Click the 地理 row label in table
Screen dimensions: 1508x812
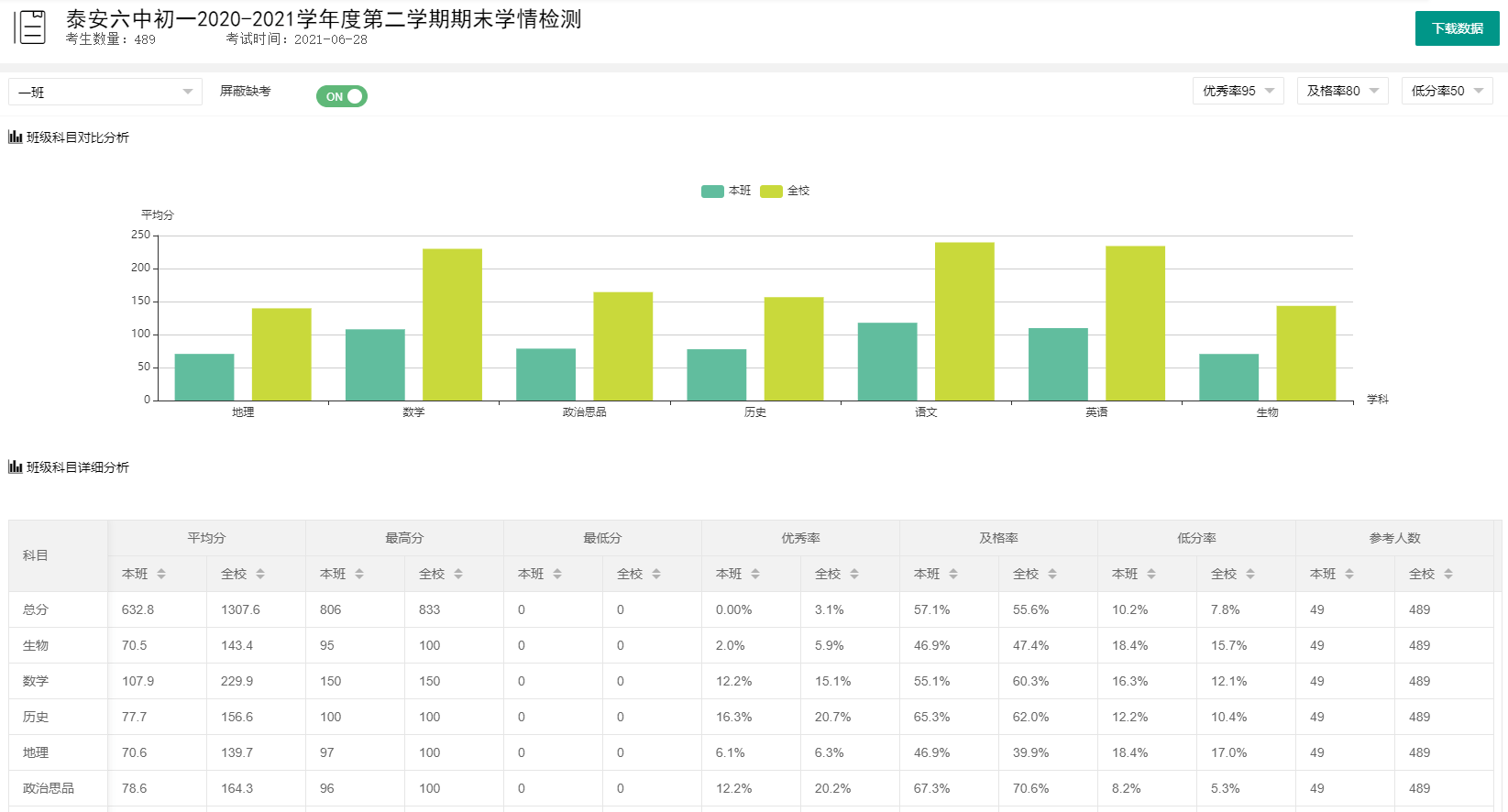(36, 752)
